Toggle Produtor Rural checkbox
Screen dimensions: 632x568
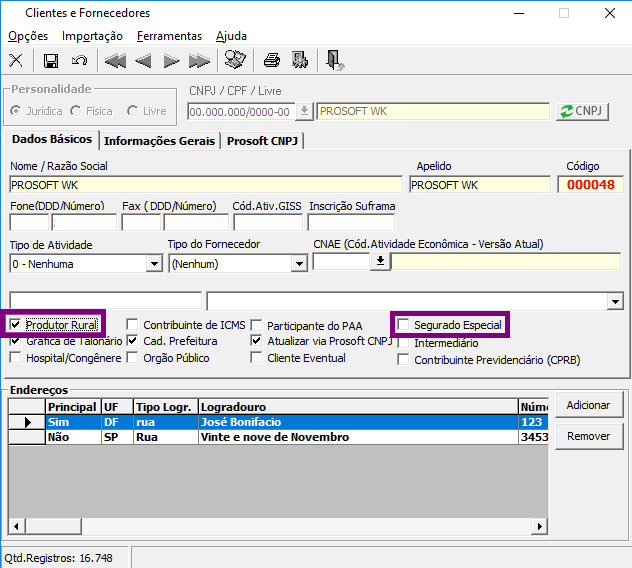(15, 325)
